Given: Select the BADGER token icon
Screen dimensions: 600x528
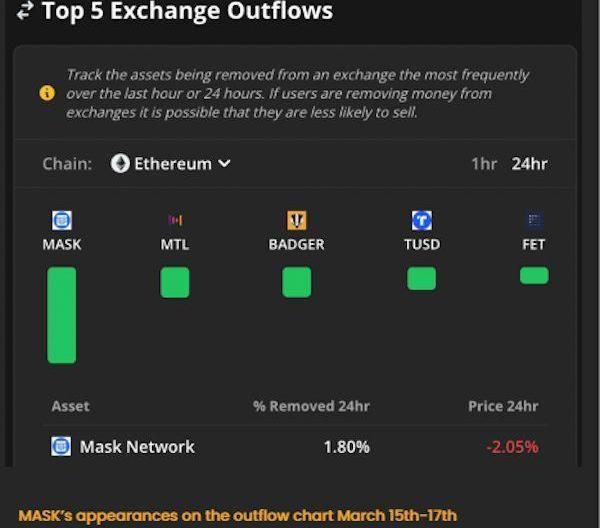Looking at the screenshot, I should [x=297, y=220].
